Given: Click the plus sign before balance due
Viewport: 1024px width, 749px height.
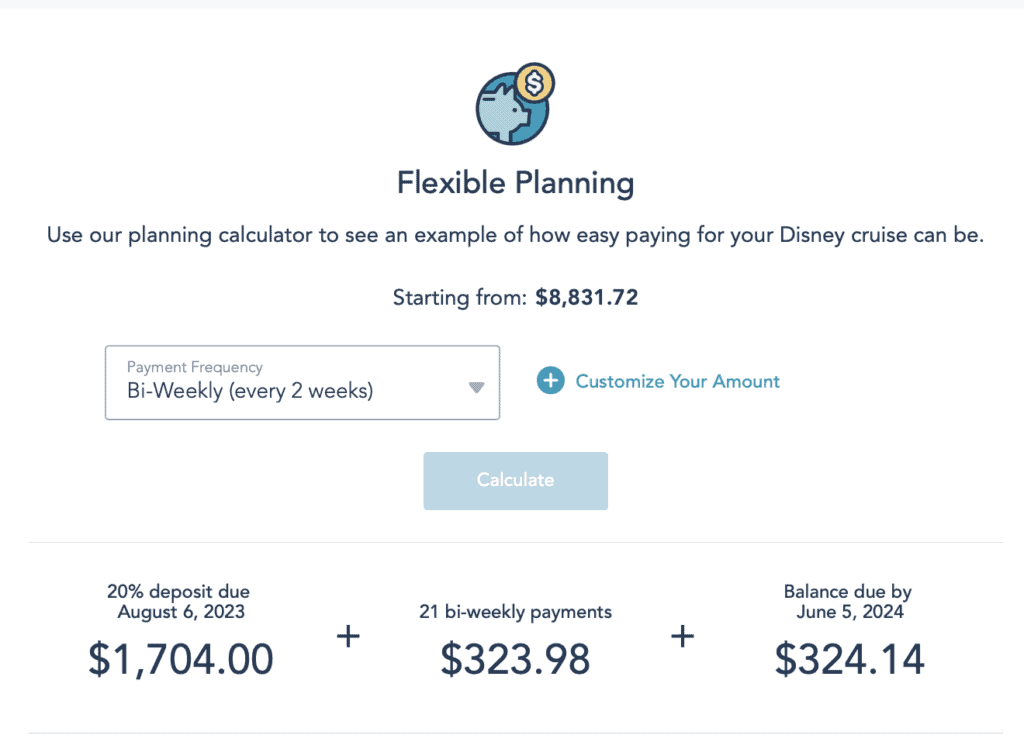Looking at the screenshot, I should click(x=682, y=636).
